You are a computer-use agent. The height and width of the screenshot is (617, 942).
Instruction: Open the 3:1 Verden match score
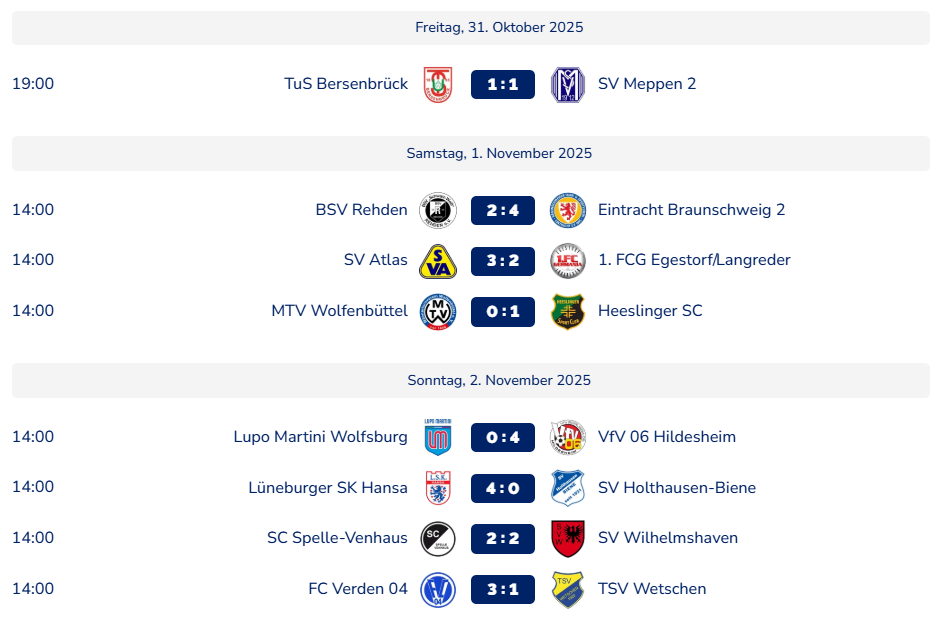503,589
